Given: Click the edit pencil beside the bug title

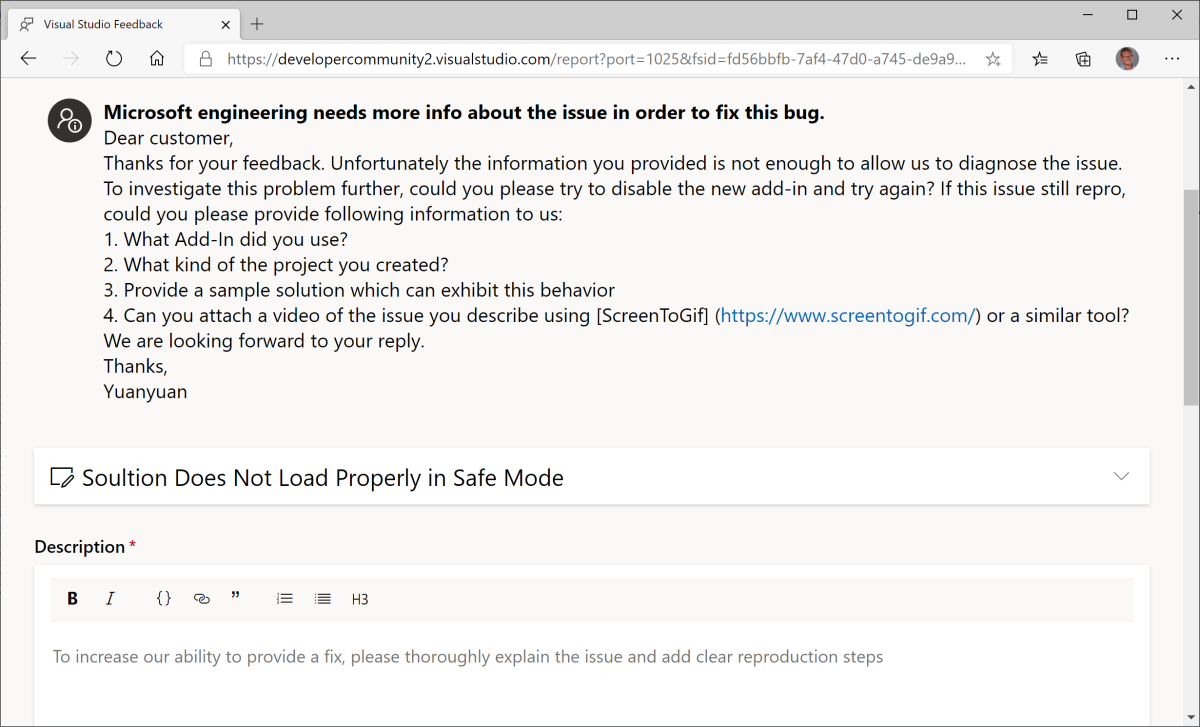Looking at the screenshot, I should pyautogui.click(x=63, y=477).
